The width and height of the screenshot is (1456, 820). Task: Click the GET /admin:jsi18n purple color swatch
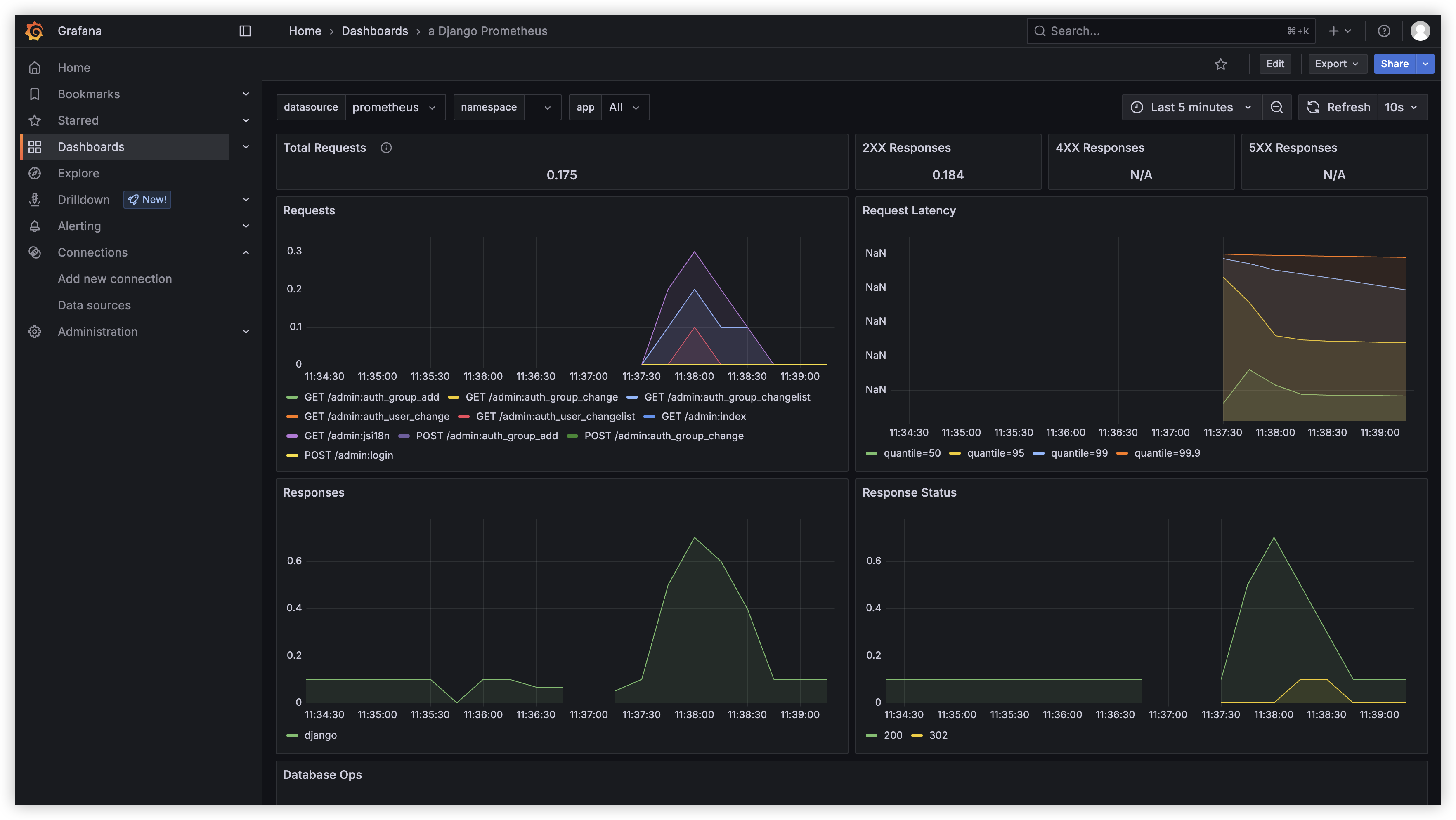pos(292,436)
